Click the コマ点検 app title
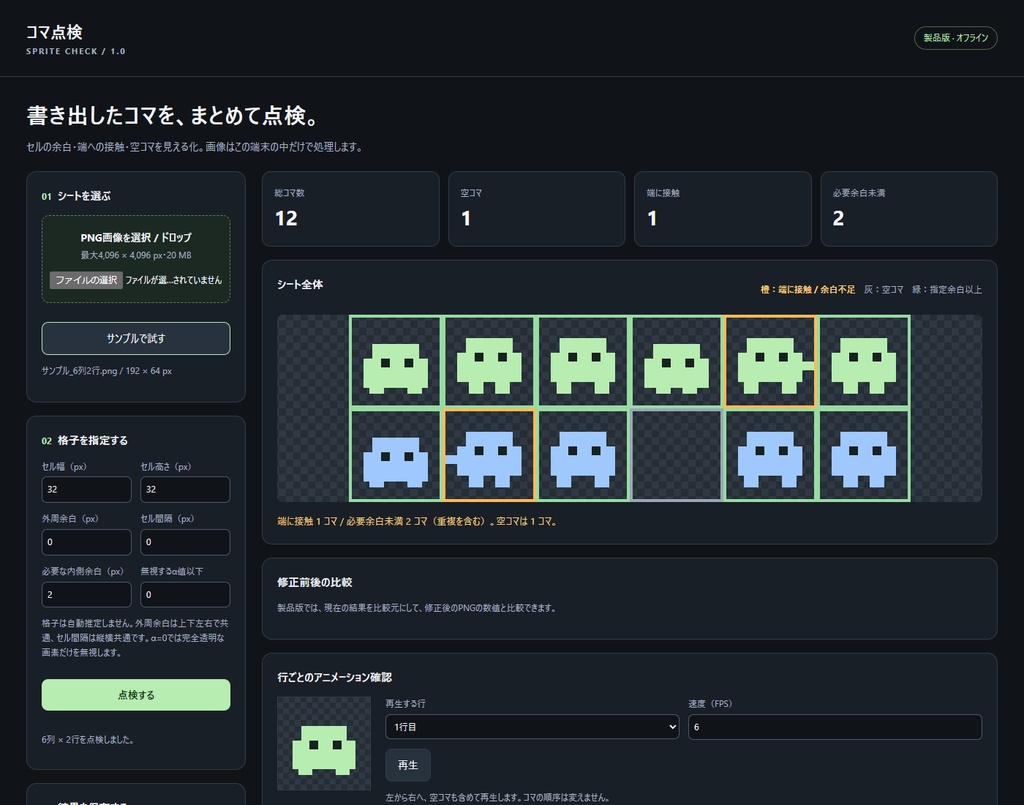The image size is (1024, 805). [x=54, y=32]
